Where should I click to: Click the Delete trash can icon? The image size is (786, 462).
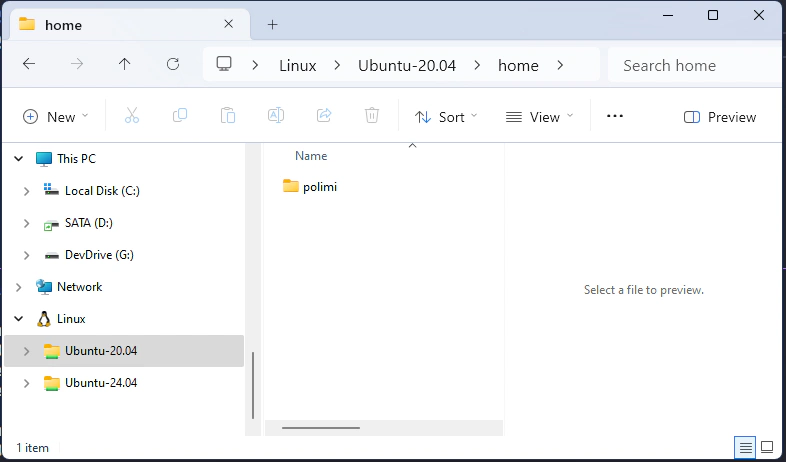click(372, 117)
